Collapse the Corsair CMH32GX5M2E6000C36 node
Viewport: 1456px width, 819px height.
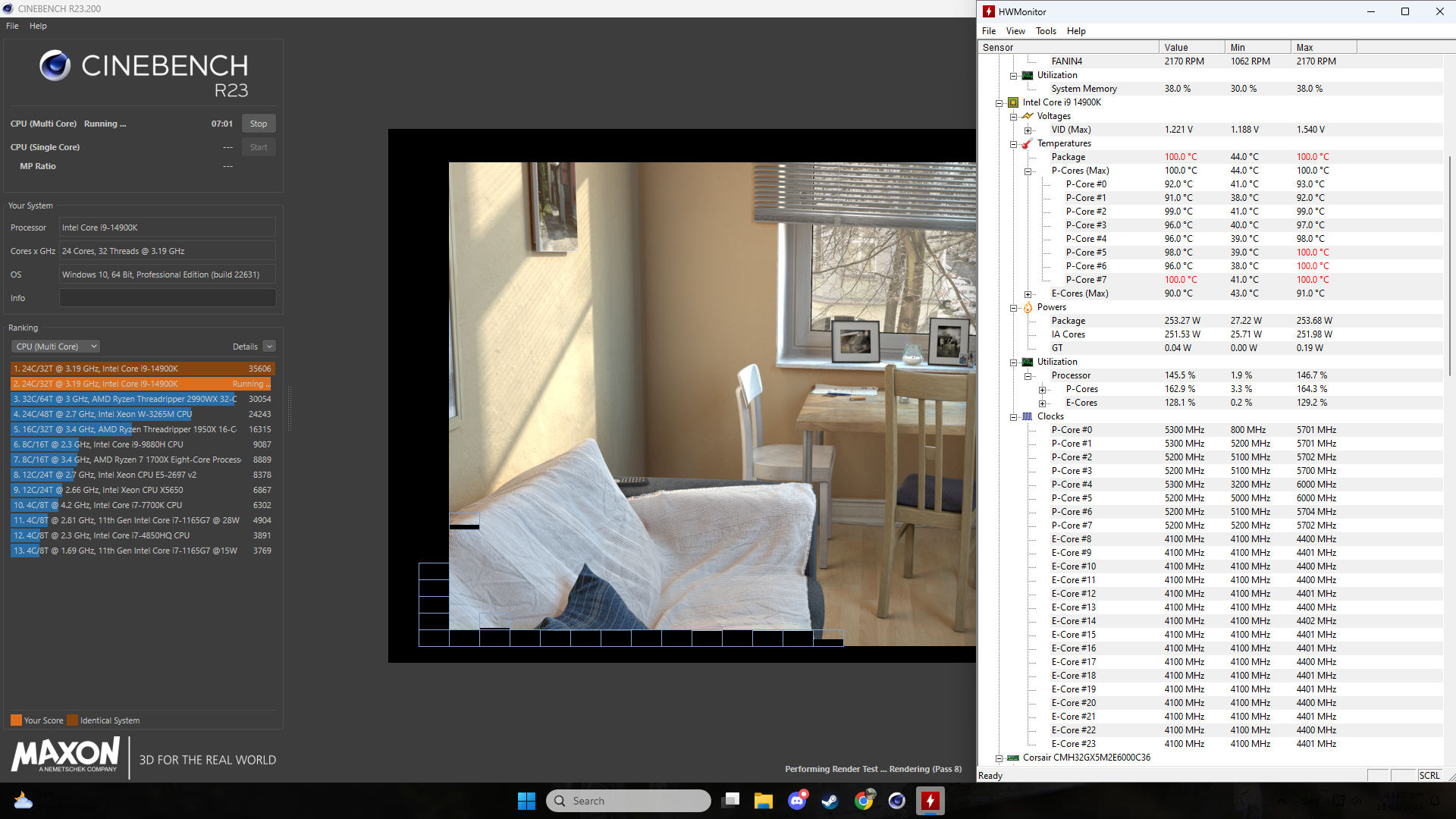(x=999, y=758)
